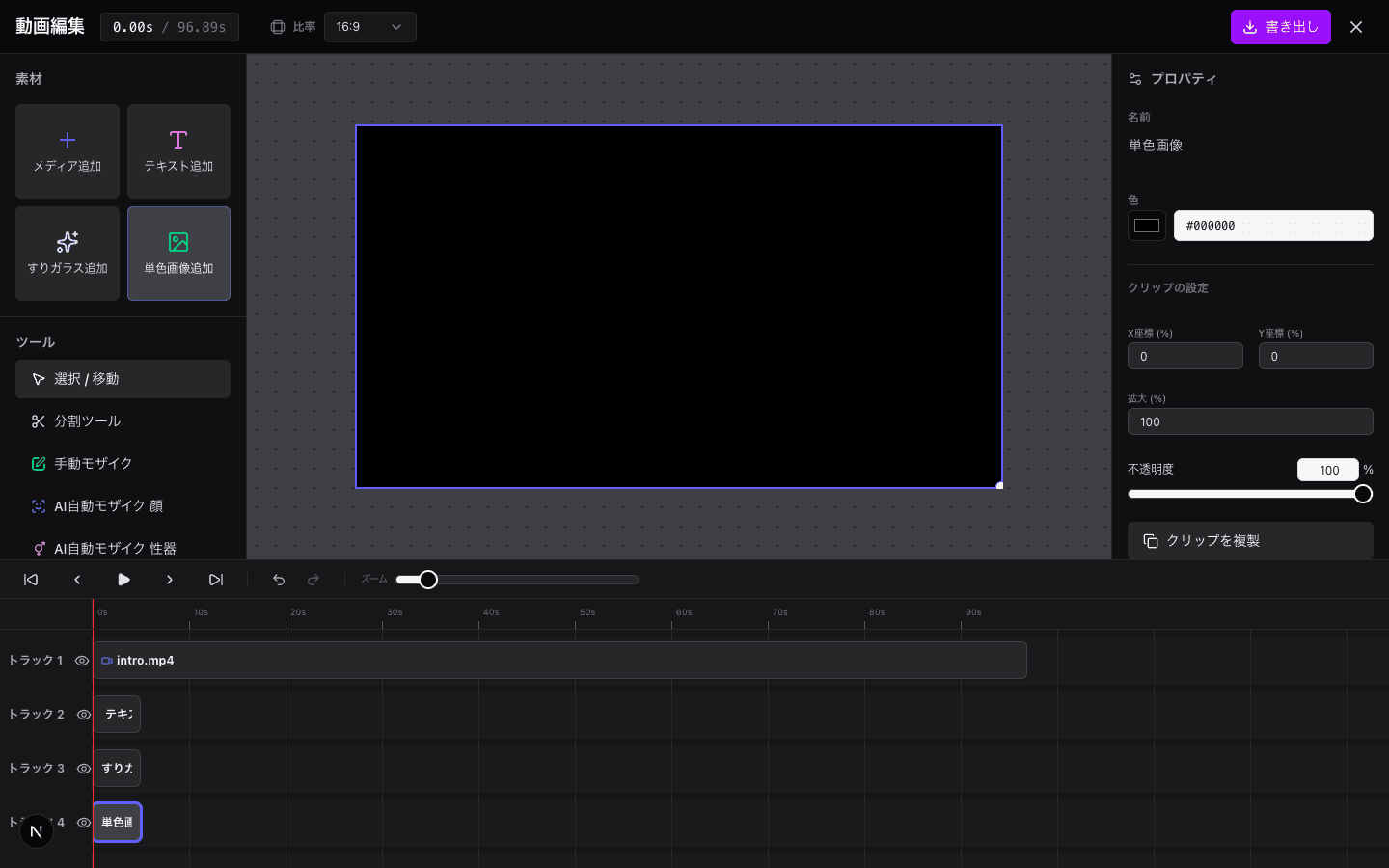Select the 選択 / 移動 tool
This screenshot has height=868, width=1389.
click(x=87, y=378)
